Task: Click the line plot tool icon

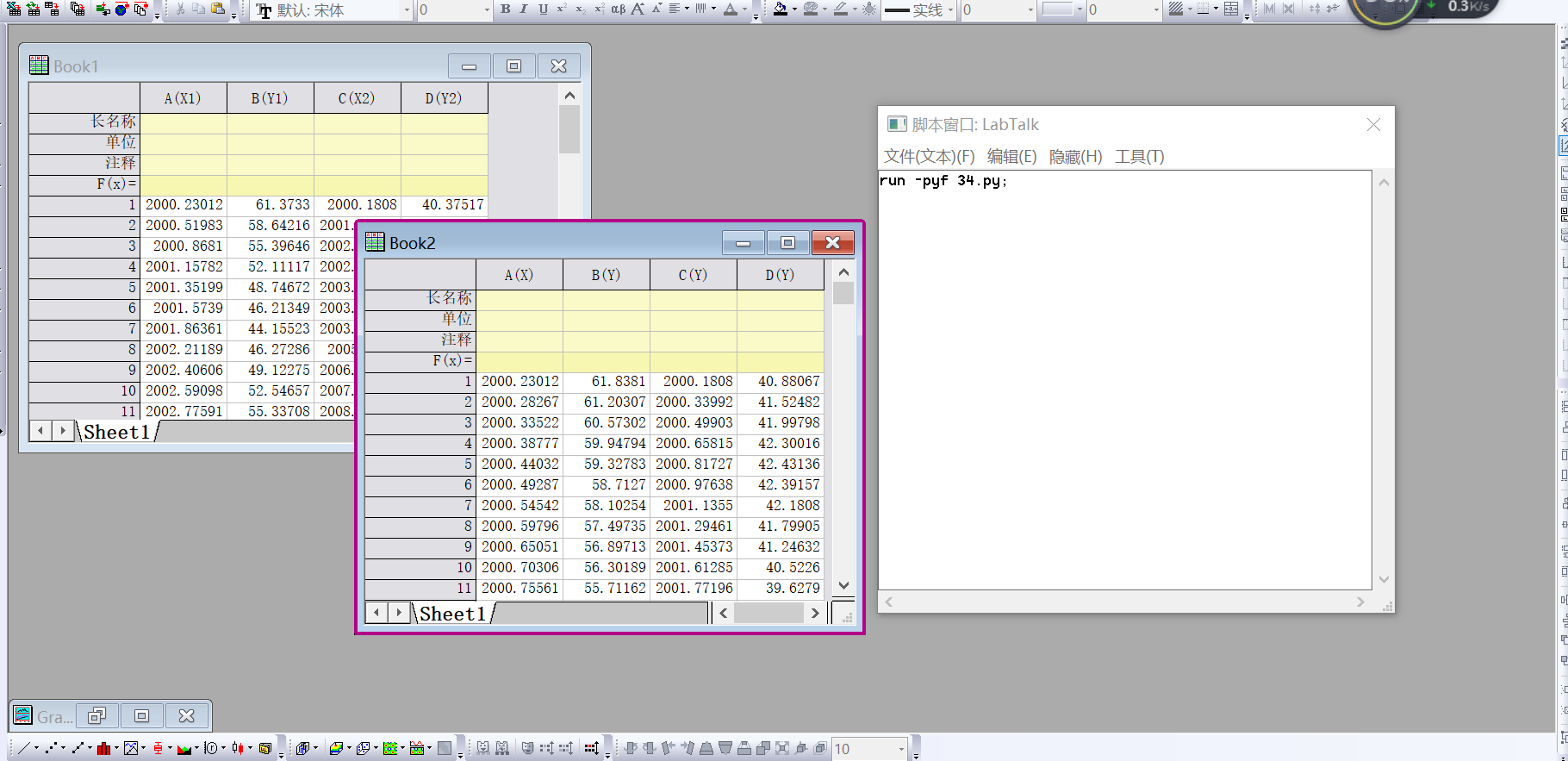Action: (24, 748)
